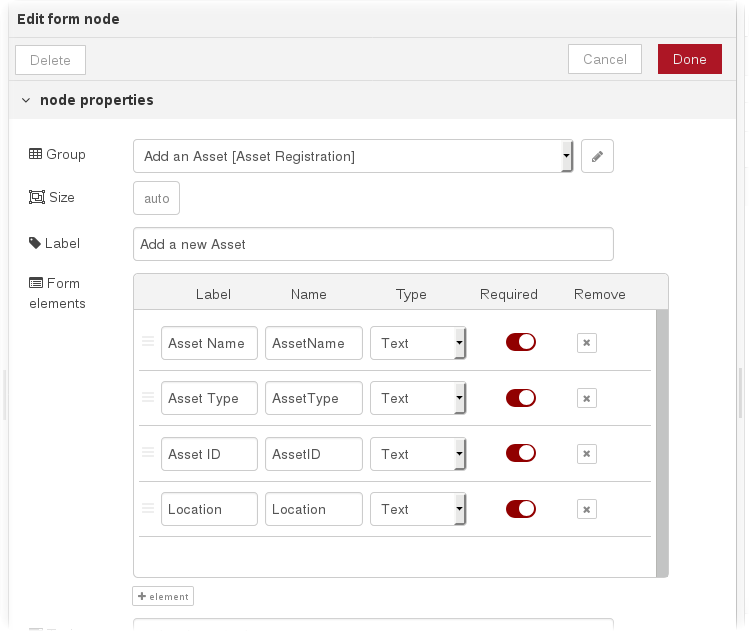Click the Label field 'Add a new Asset'
Image resolution: width=749 pixels, height=631 pixels.
(372, 244)
